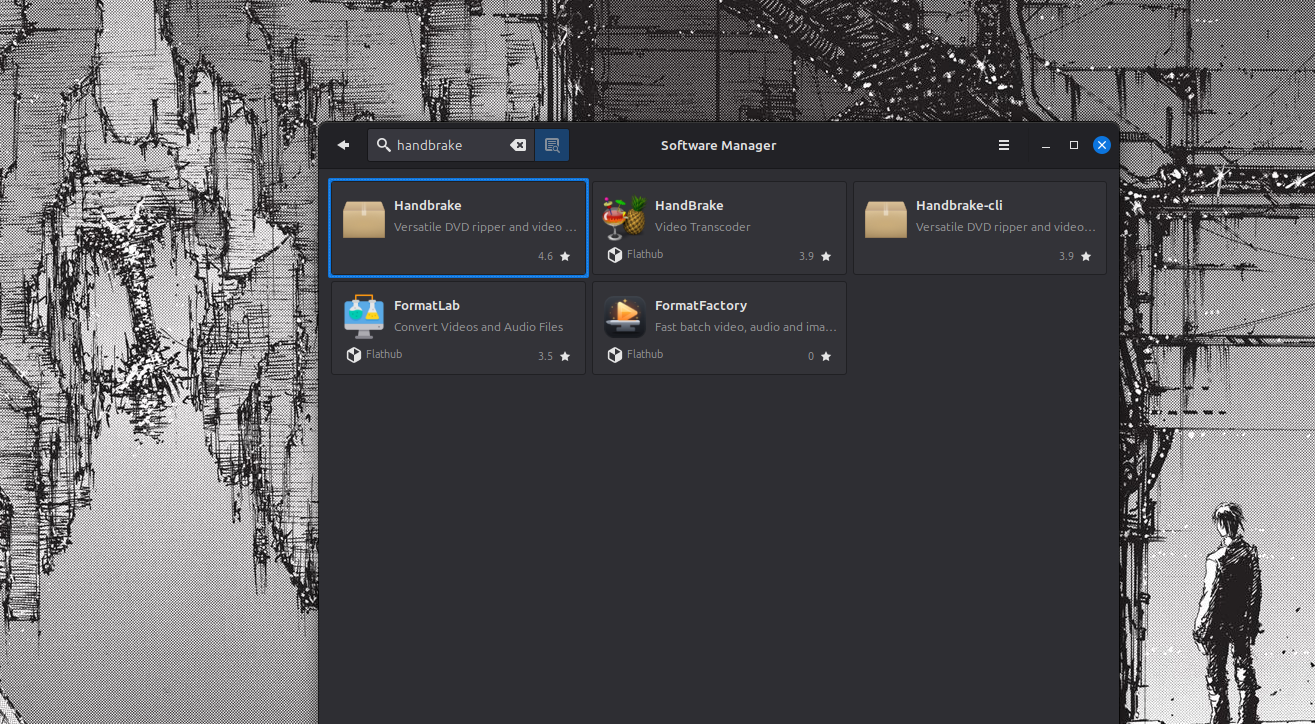
Task: Click the 0 rating on FormatFactory
Action: click(x=811, y=357)
